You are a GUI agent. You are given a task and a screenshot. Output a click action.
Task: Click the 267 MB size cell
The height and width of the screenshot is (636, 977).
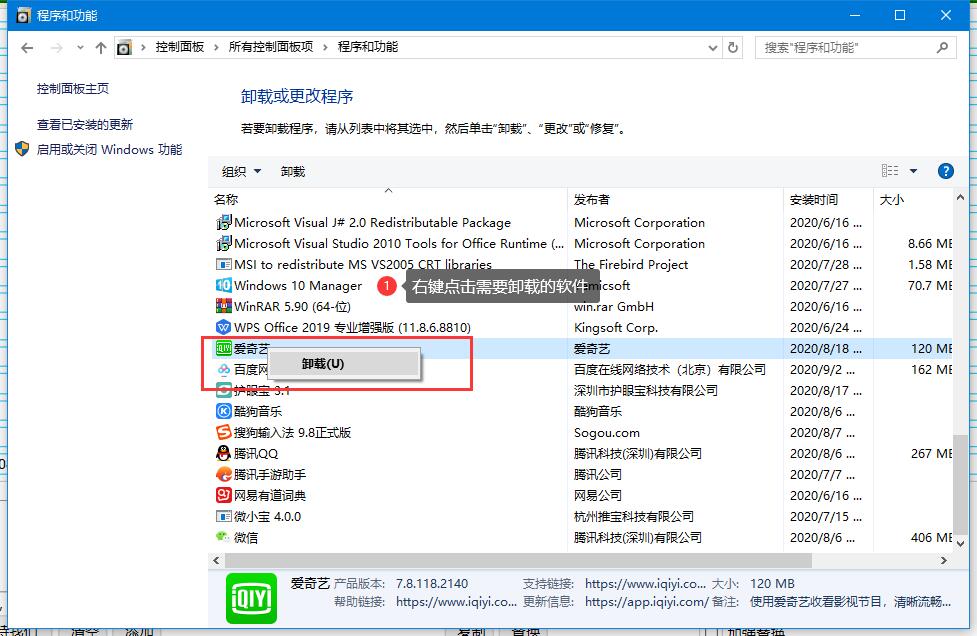[x=931, y=453]
